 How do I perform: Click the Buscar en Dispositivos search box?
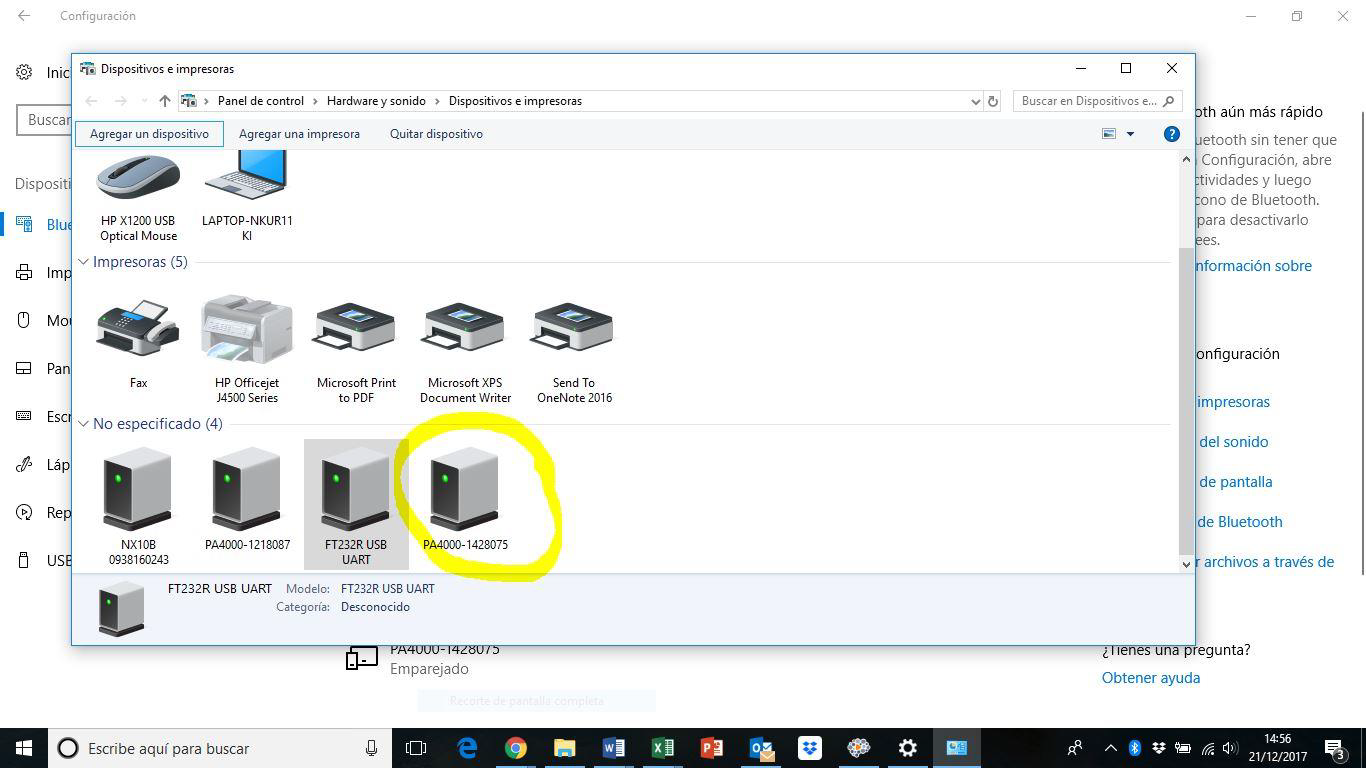pyautogui.click(x=1097, y=101)
